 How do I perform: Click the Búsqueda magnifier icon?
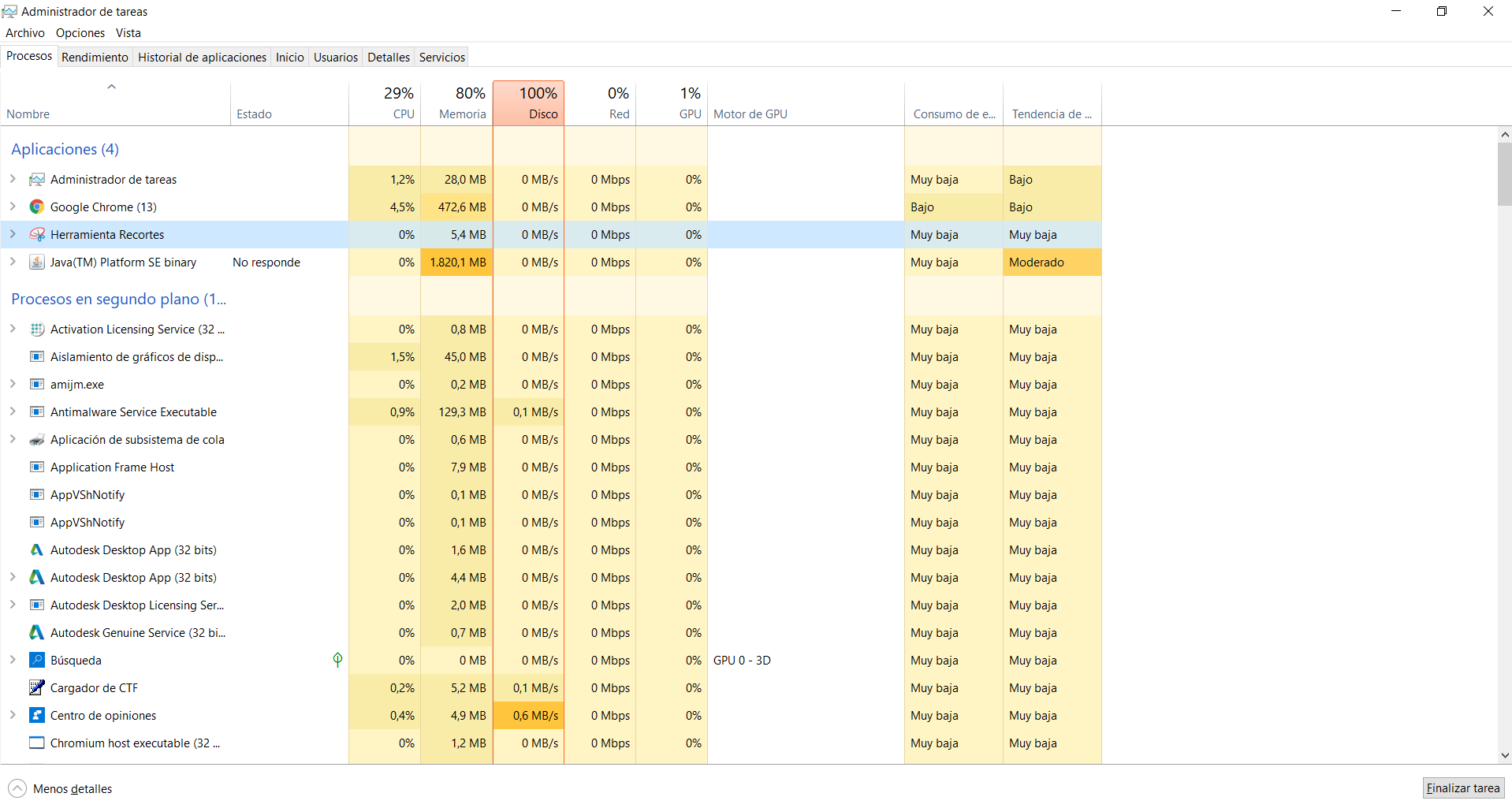pos(36,661)
